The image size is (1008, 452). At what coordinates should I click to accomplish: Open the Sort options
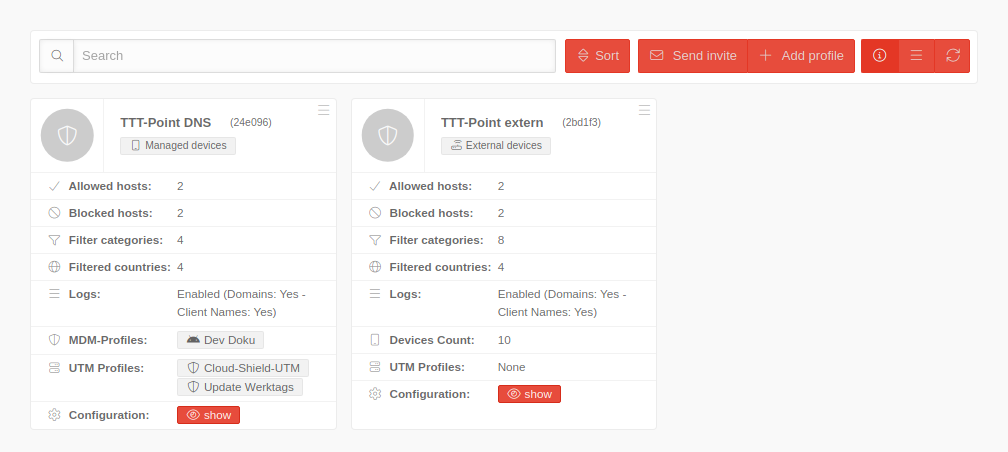point(597,56)
